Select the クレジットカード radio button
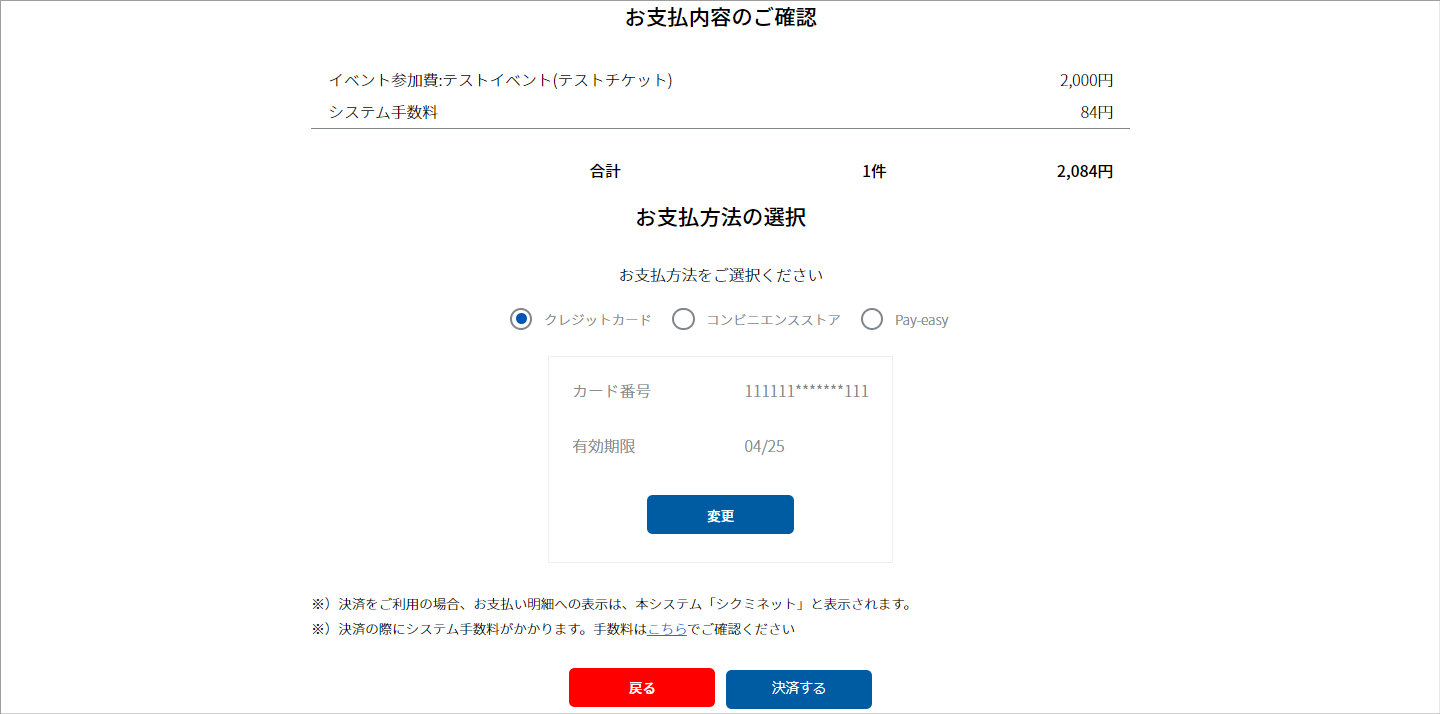 (520, 320)
